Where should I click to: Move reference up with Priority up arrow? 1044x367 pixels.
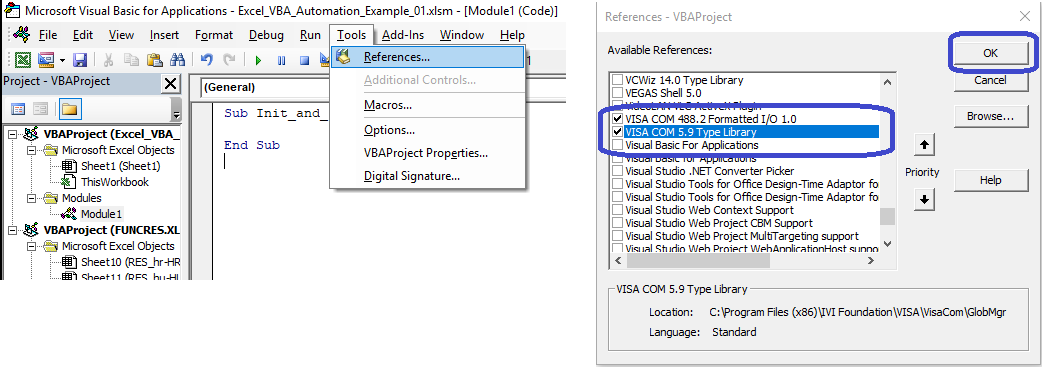tap(924, 145)
